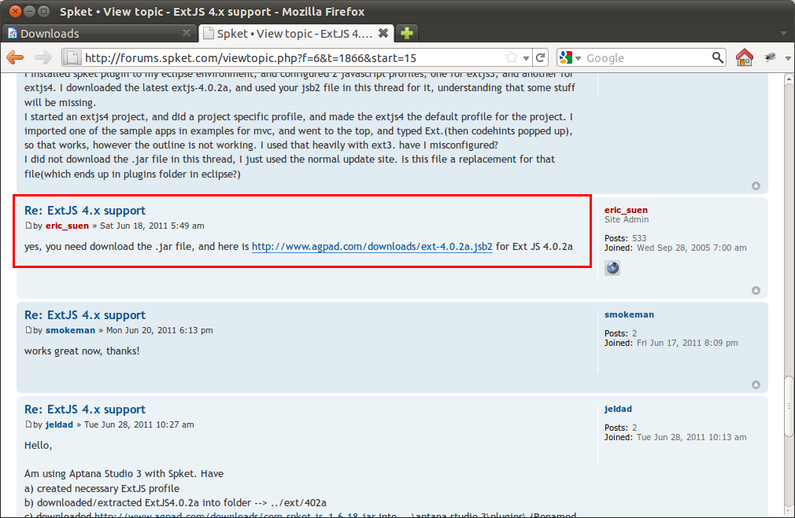Focus the URL address field
This screenshot has height=518, width=795.
click(290, 58)
